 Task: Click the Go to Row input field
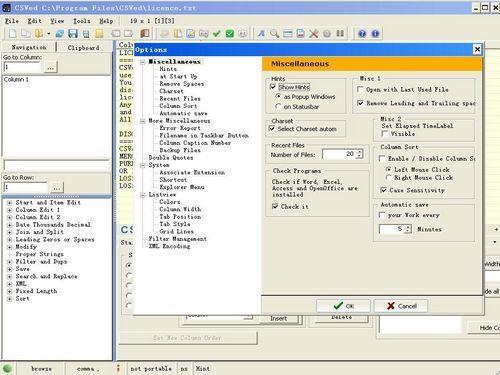click(x=25, y=187)
